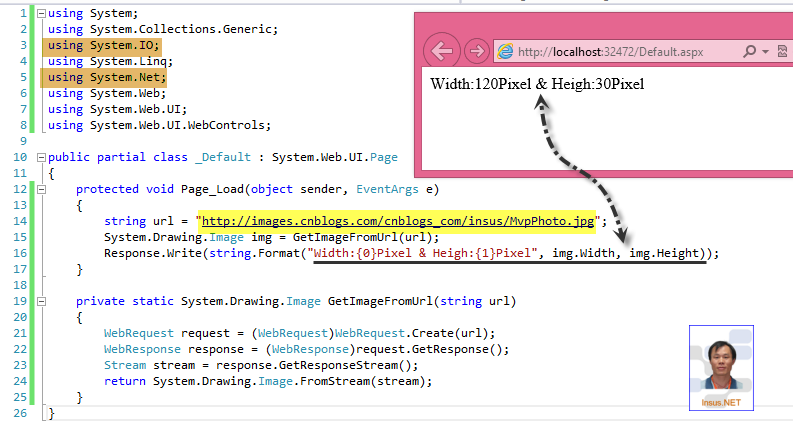793x432 pixels.
Task: Collapse the GetImageFromUrl method at line 19
Action: (41, 301)
